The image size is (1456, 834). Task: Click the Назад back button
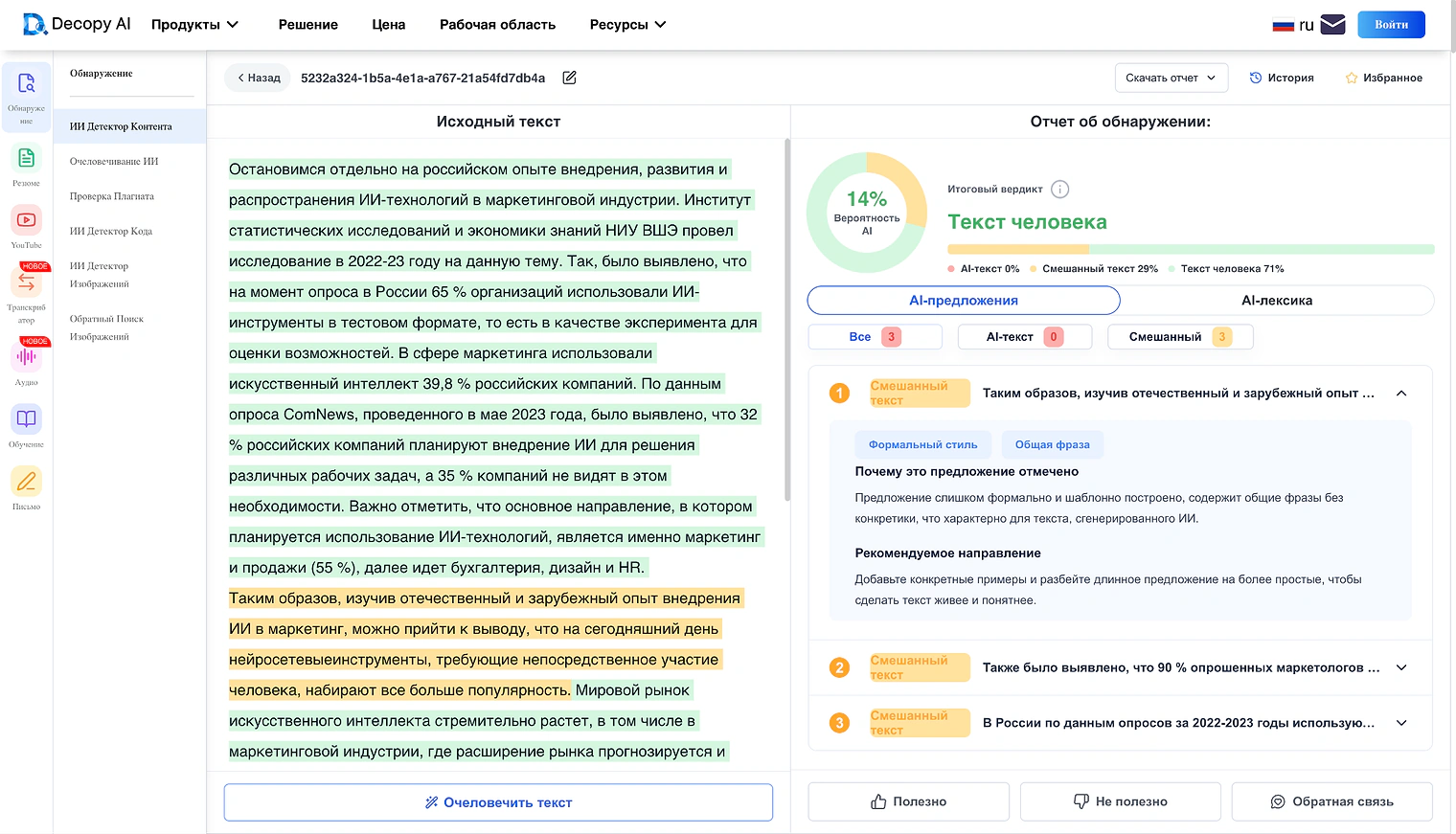[x=258, y=78]
